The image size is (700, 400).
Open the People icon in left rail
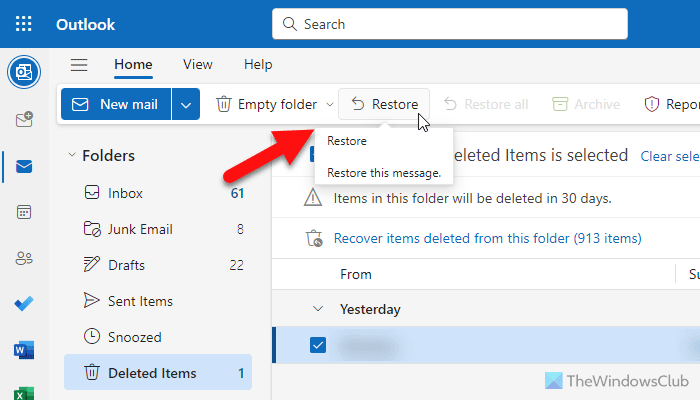[23, 258]
